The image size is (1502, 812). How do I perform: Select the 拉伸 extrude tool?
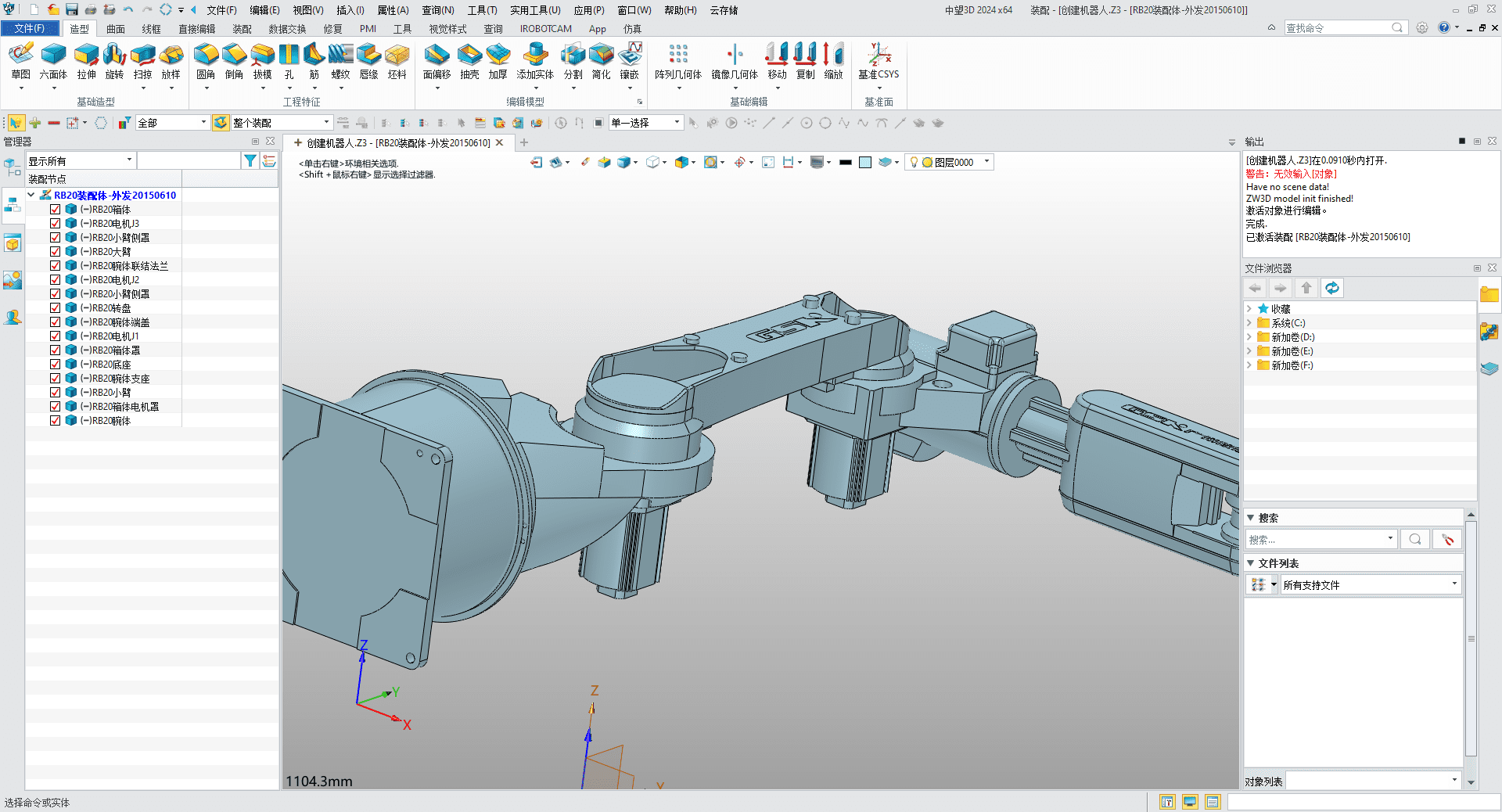coord(86,61)
